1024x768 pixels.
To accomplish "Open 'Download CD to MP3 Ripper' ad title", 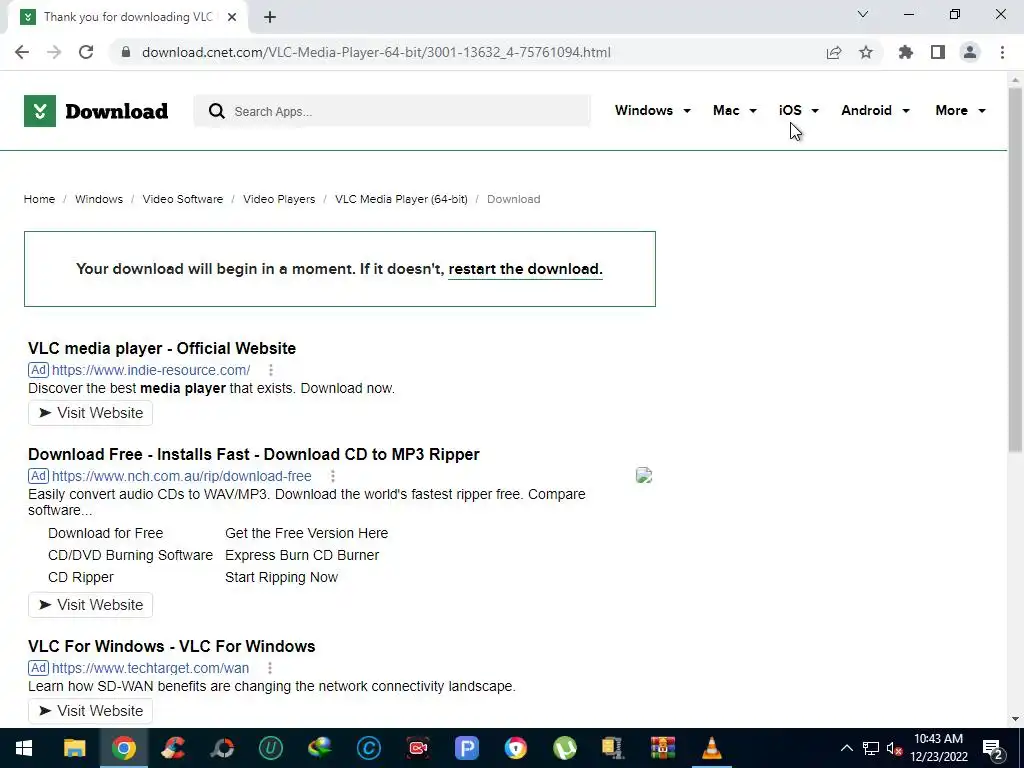I will (253, 455).
